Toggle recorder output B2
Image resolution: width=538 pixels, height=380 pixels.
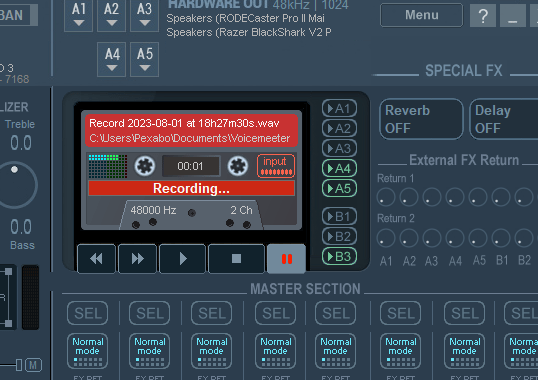coord(339,236)
